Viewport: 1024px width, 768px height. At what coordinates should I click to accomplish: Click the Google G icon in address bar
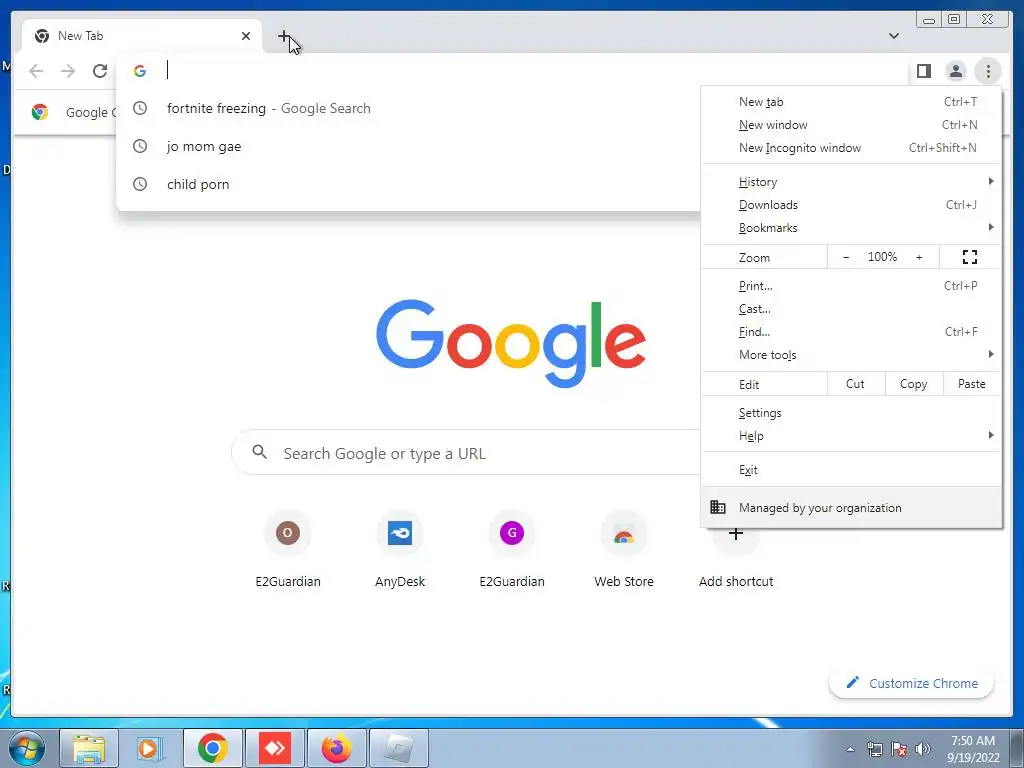[x=140, y=71]
